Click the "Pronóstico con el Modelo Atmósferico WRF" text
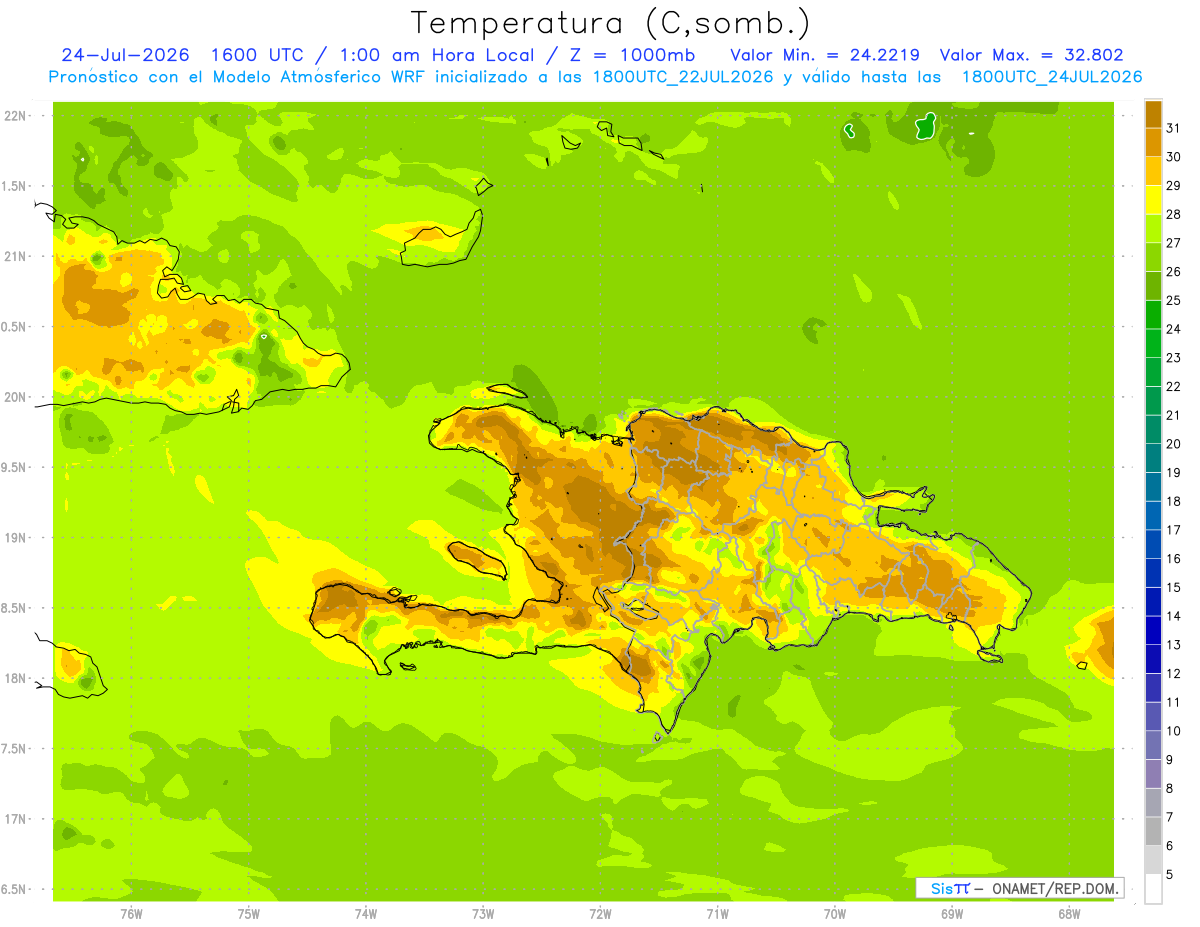Screen dimensions: 1200x927 click(x=238, y=77)
